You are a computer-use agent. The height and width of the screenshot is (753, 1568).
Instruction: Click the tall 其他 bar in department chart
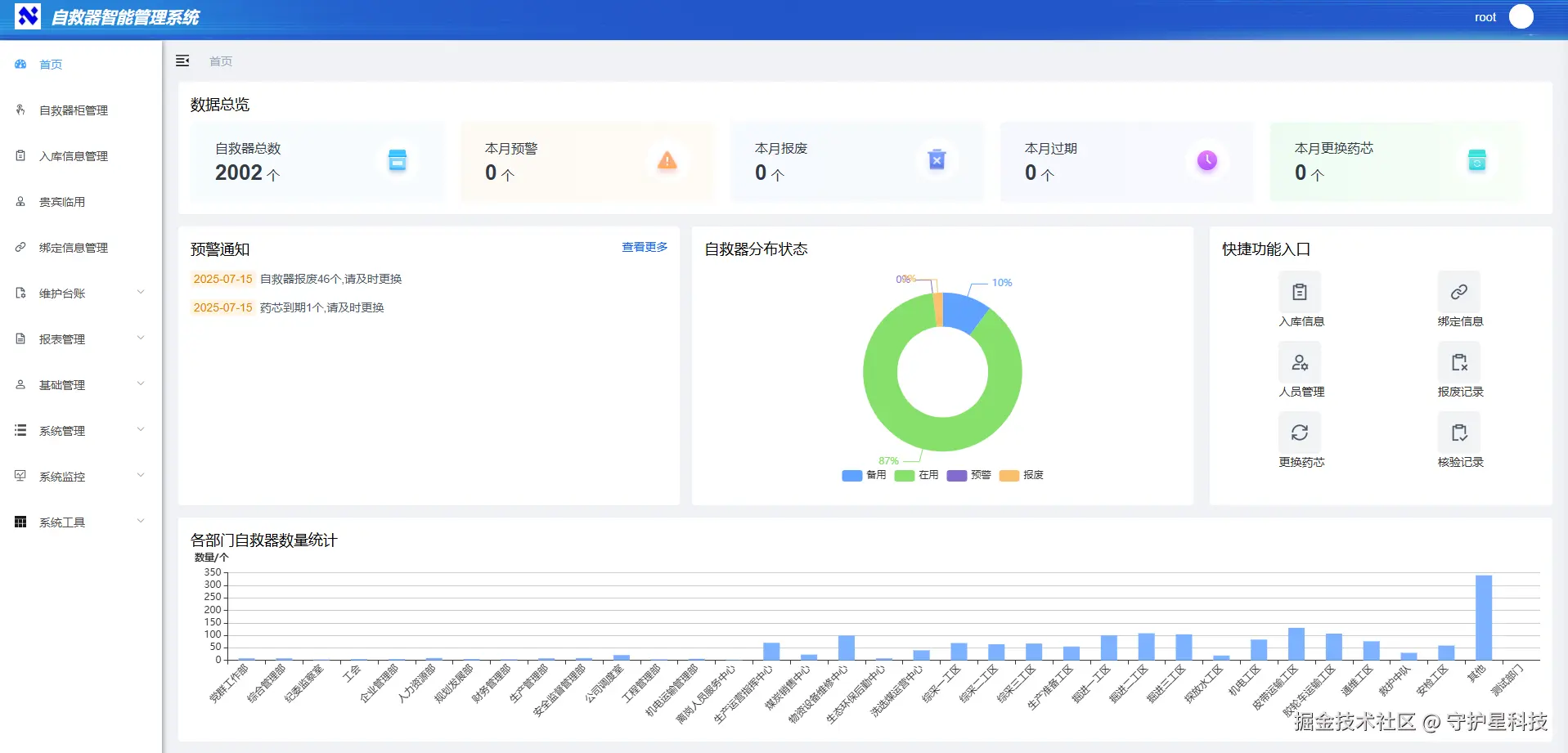coord(1483,617)
